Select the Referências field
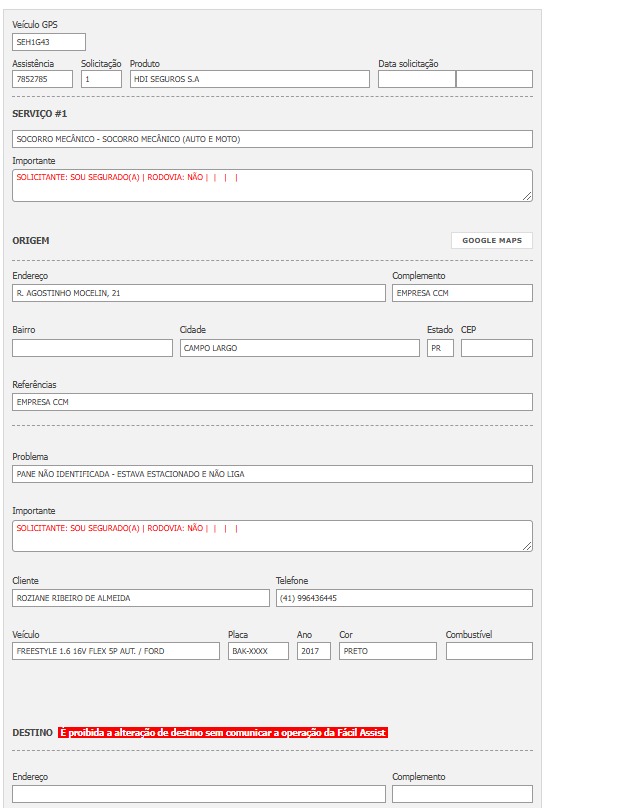The height and width of the screenshot is (808, 630). 272,402
